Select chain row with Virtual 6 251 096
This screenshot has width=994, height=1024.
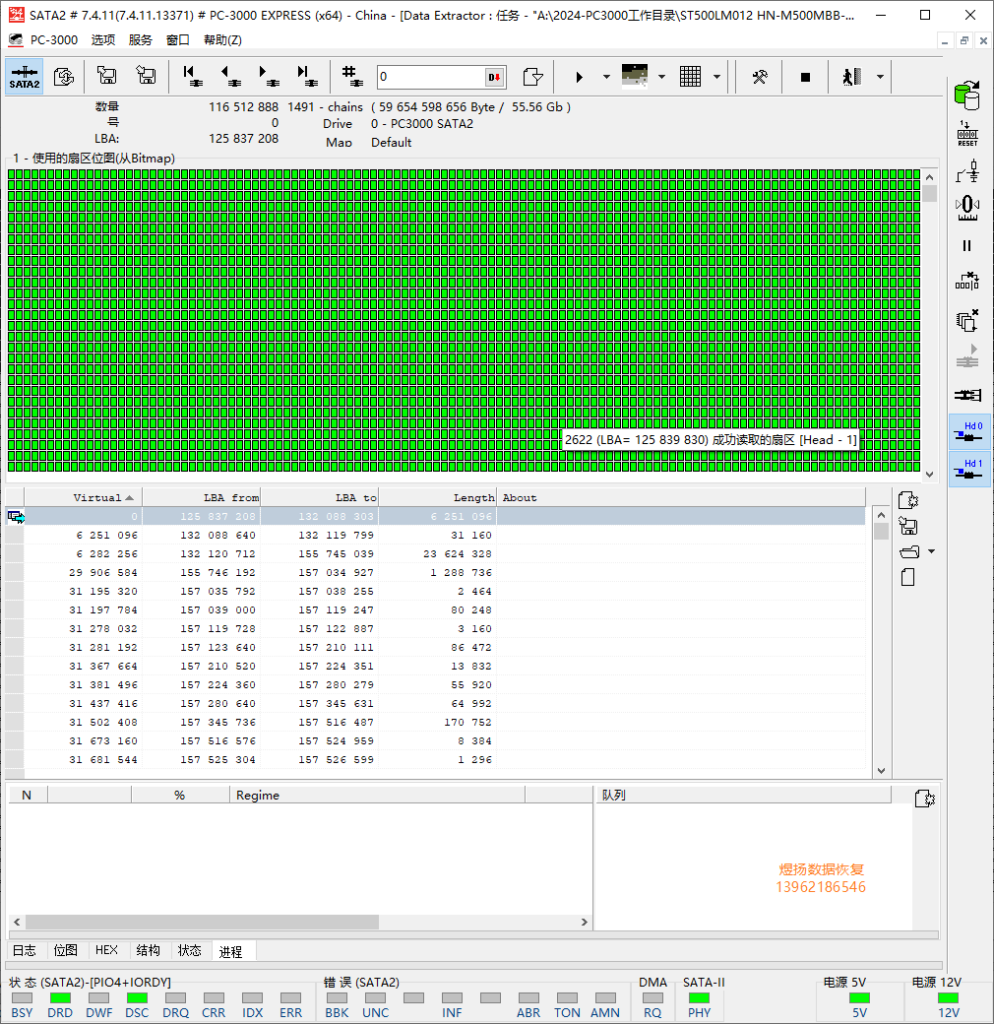[x=435, y=535]
